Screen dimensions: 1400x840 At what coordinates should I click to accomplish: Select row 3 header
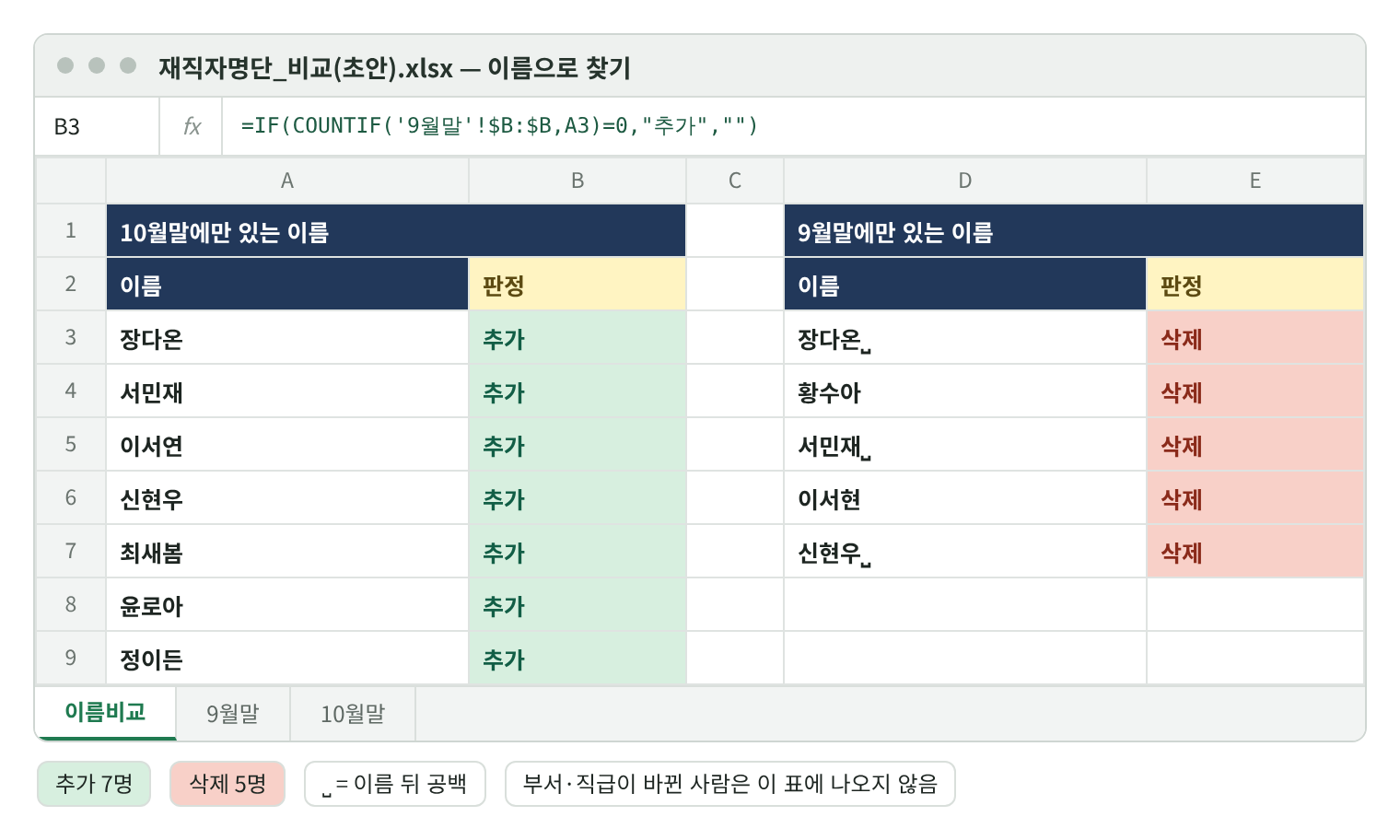point(71,337)
